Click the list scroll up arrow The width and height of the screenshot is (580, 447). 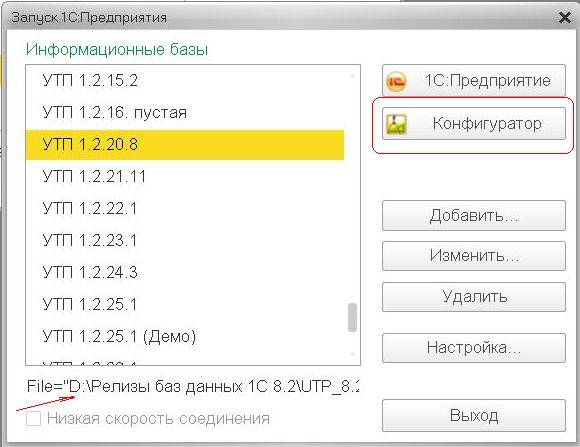352,76
